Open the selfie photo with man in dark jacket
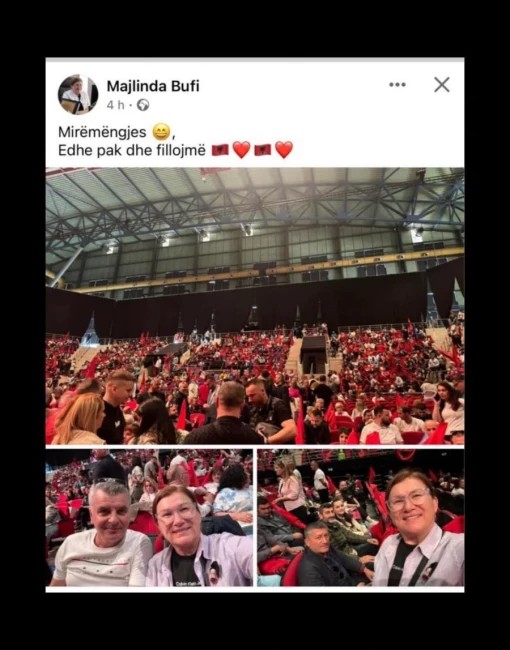This screenshot has height=650, width=510. (361, 517)
